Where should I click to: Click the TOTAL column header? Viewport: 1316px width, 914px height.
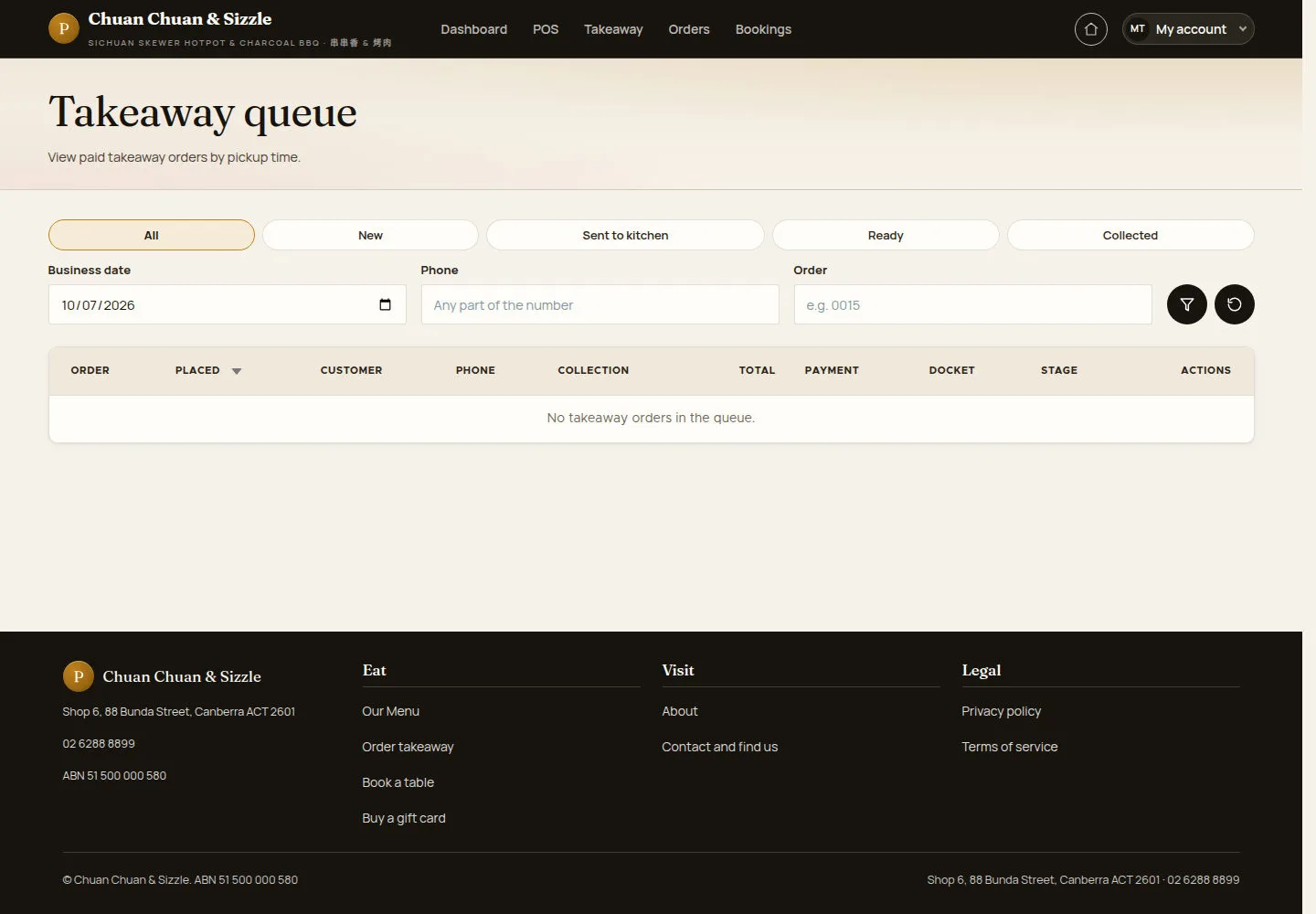[757, 370]
